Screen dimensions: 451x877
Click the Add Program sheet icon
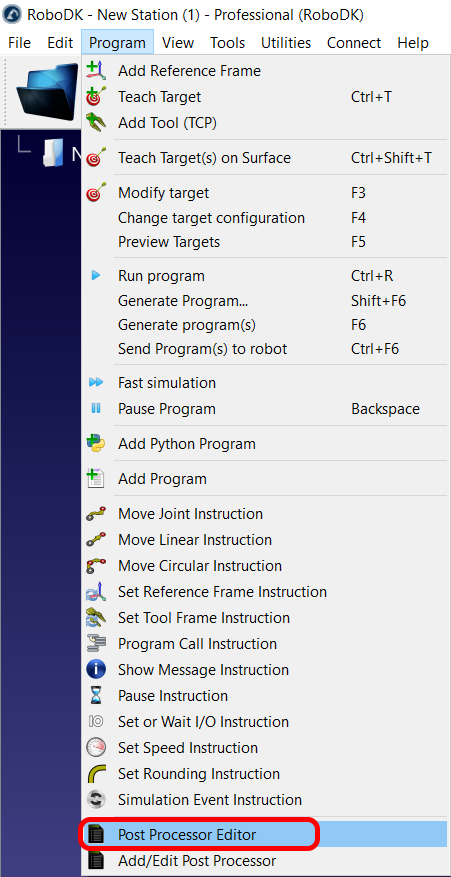[x=96, y=479]
